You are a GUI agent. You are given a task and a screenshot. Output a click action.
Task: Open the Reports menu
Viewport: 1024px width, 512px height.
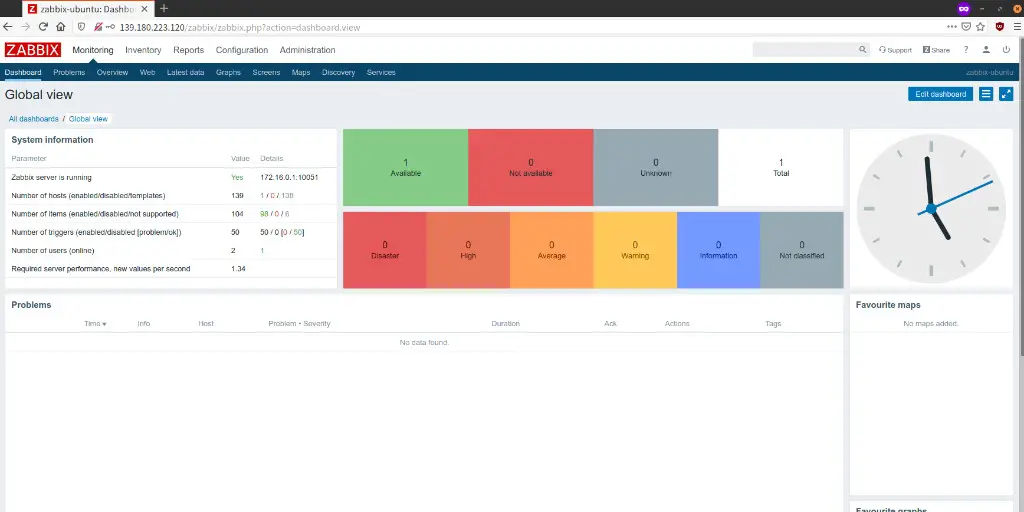point(189,50)
